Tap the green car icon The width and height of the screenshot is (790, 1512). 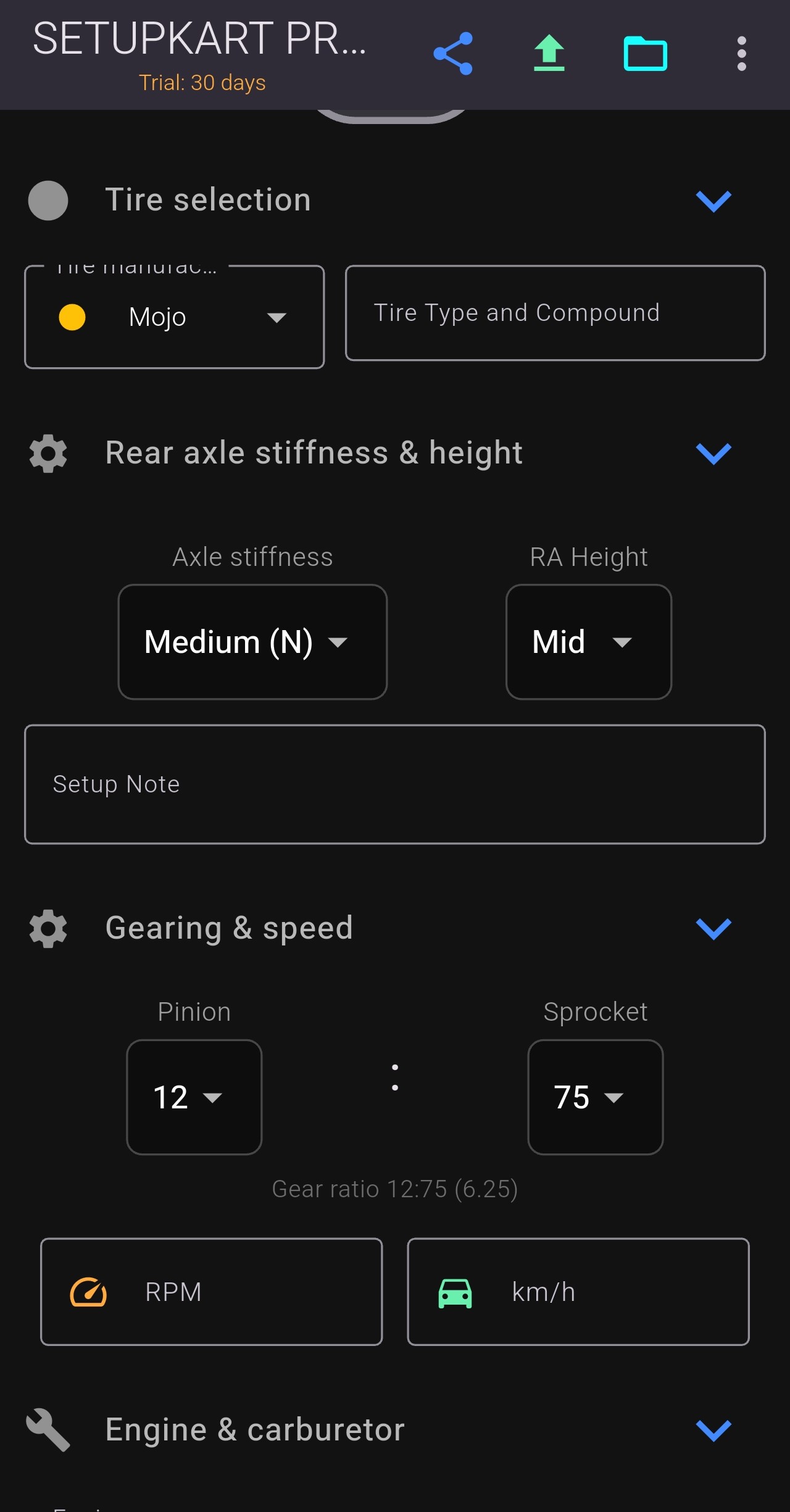click(x=455, y=1293)
